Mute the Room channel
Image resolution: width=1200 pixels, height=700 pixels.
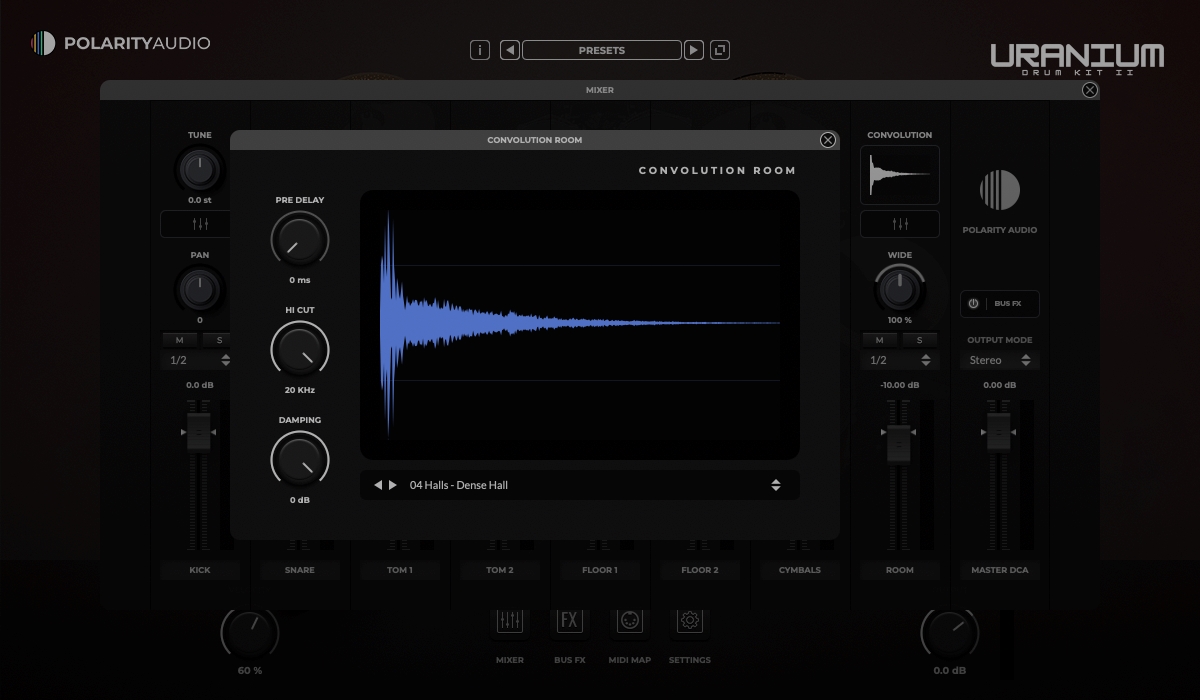pyautogui.click(x=880, y=340)
